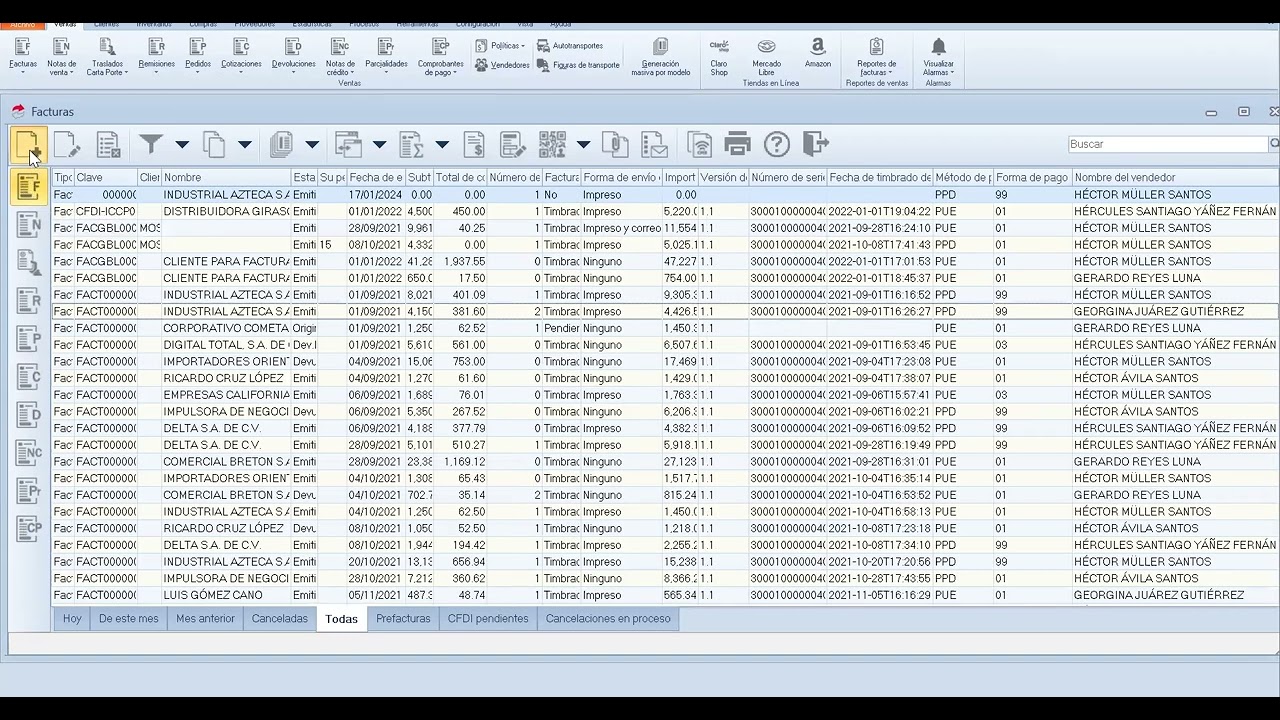Expand the filter tool dropdown arrow

[182, 144]
